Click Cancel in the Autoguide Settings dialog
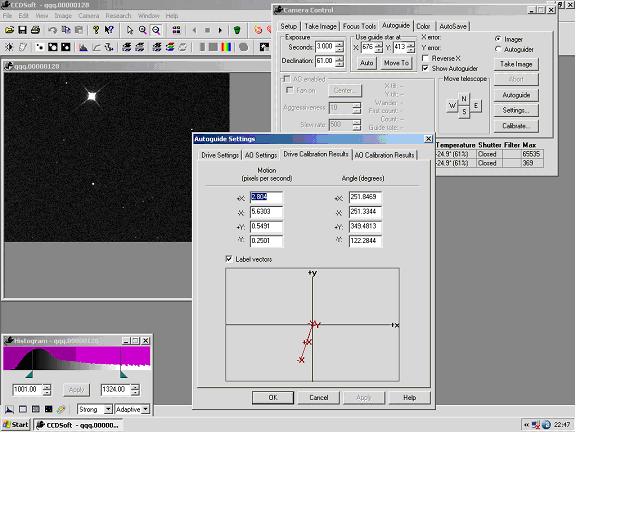640x512 pixels. (318, 397)
